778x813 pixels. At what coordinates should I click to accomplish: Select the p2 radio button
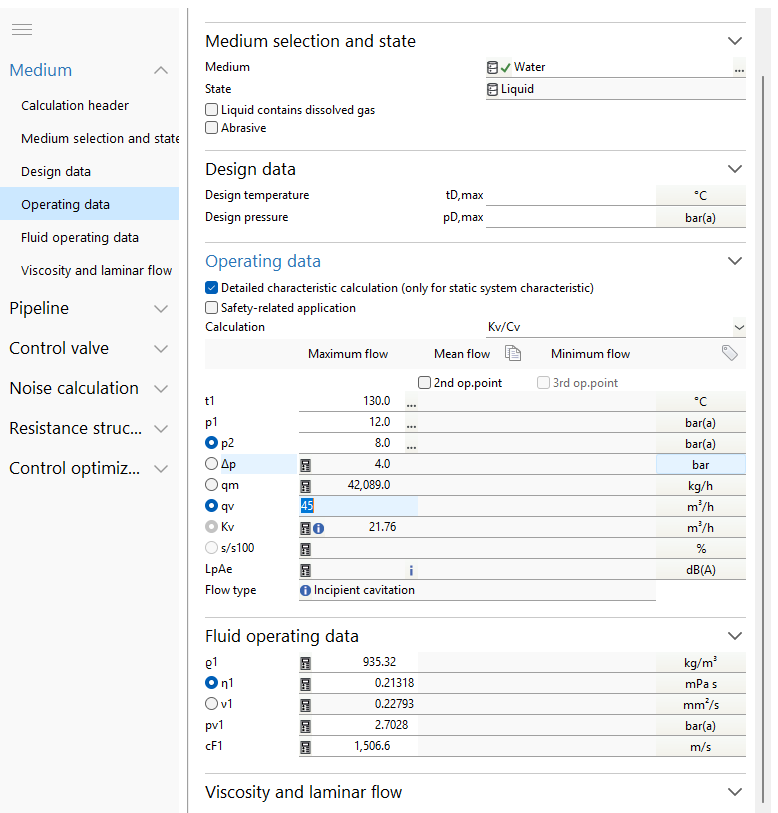click(211, 443)
